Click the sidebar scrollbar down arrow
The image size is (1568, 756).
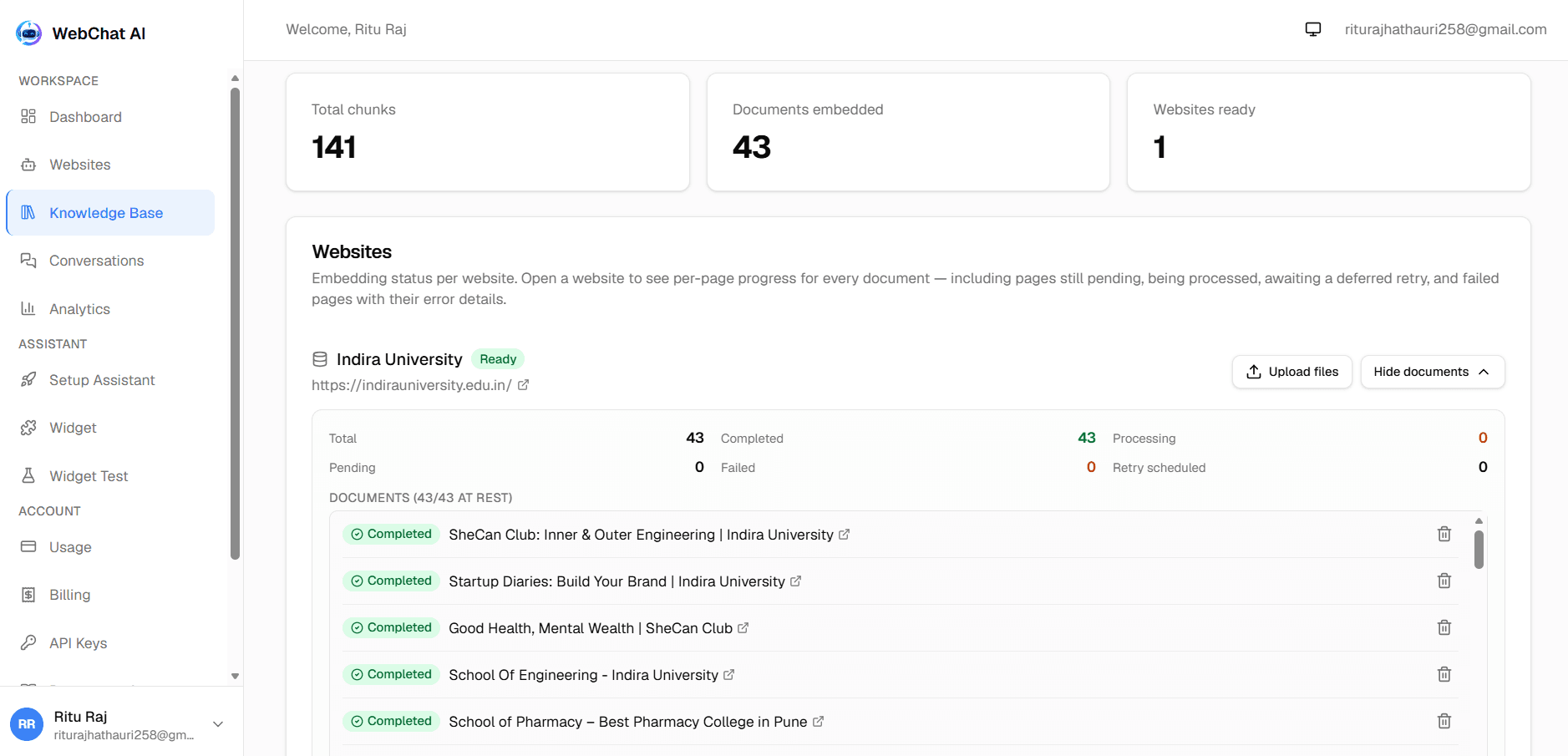pos(235,676)
